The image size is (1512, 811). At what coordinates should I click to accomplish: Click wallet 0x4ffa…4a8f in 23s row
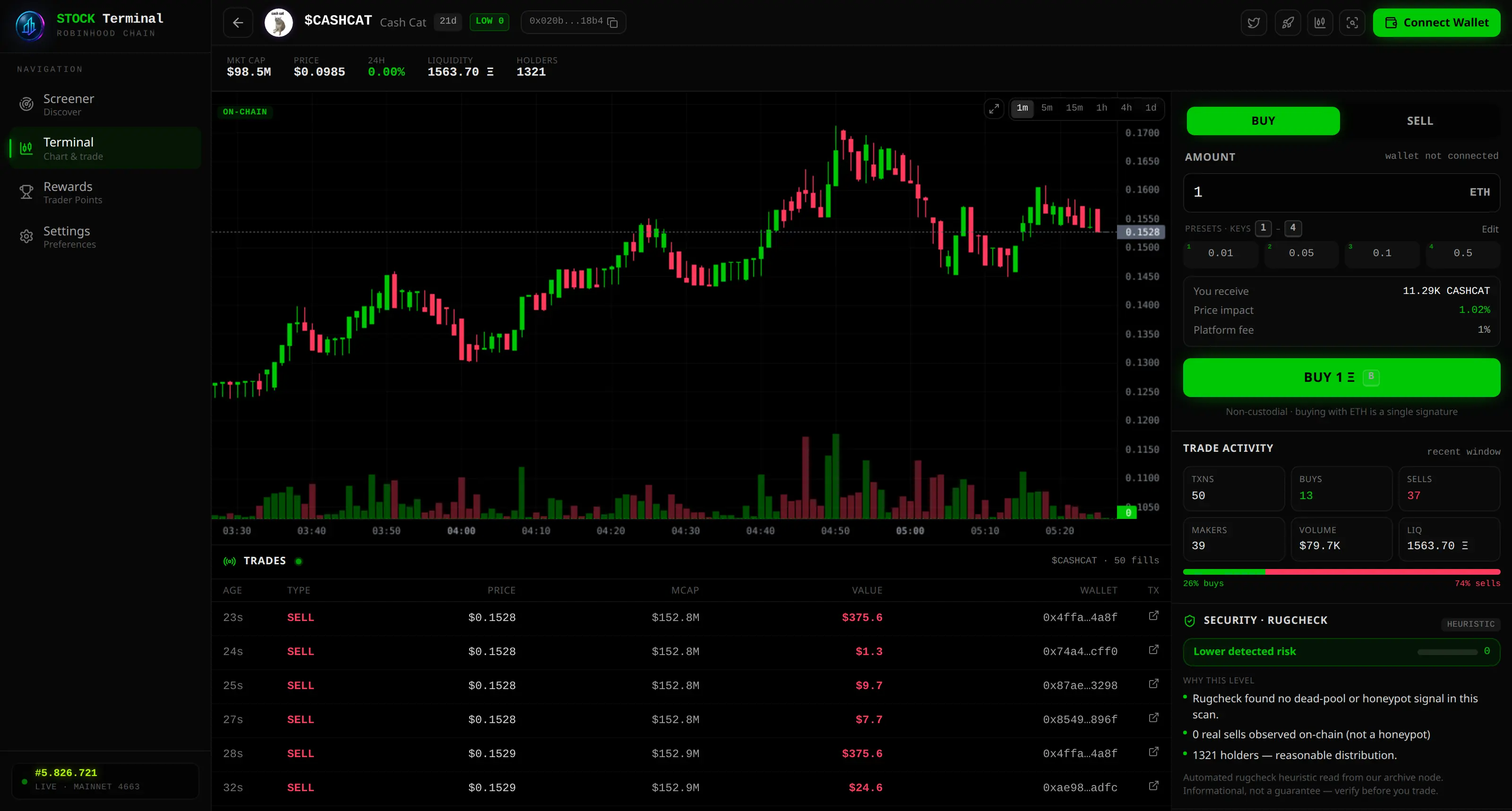1079,617
